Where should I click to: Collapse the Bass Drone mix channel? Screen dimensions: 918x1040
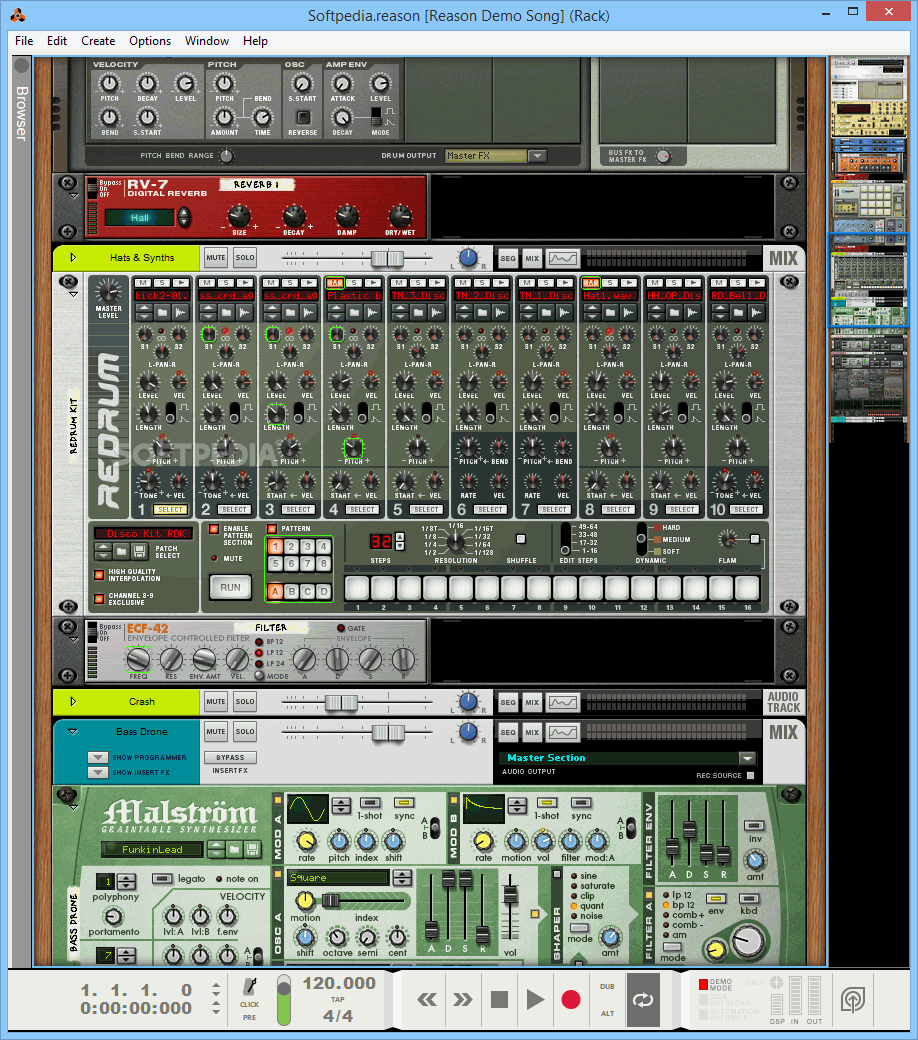click(x=73, y=732)
